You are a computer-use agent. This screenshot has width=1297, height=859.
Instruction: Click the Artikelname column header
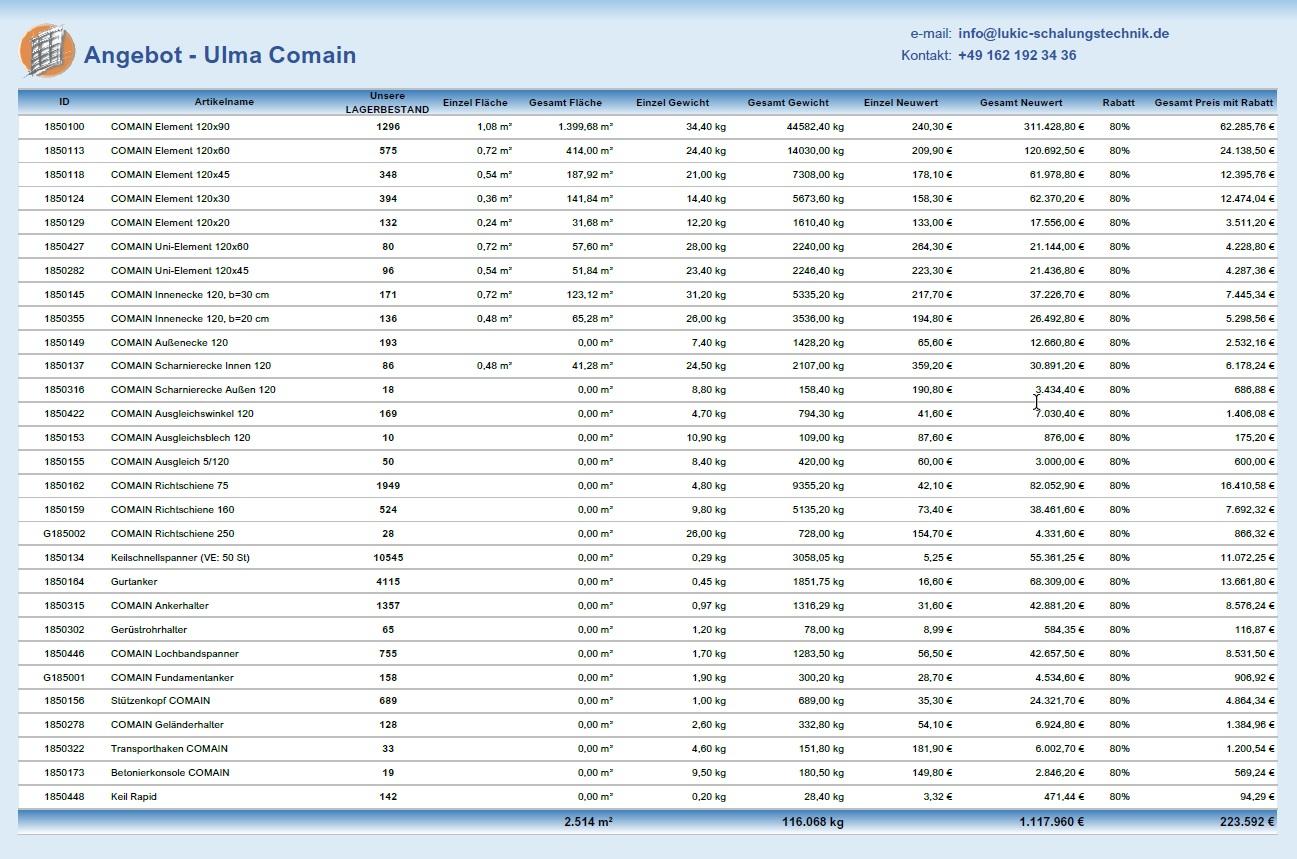224,102
